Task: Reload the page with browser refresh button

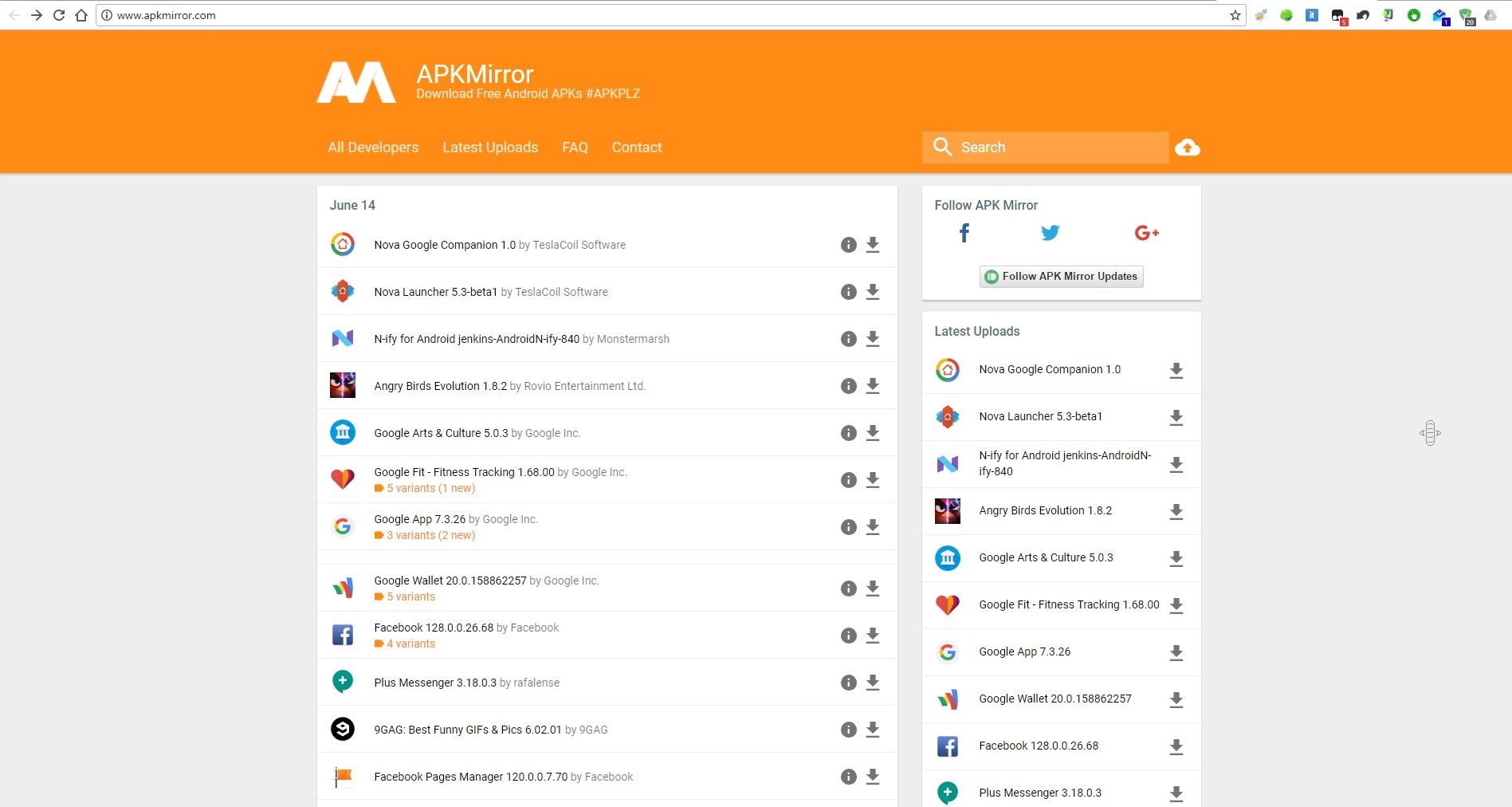Action: tap(58, 15)
